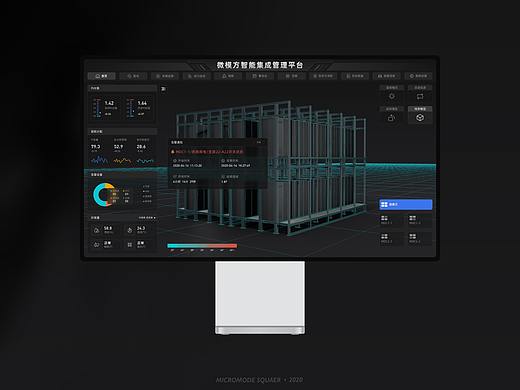Click the platform title 微模方智能集成管理平台
The image size is (520, 390).
tap(260, 65)
